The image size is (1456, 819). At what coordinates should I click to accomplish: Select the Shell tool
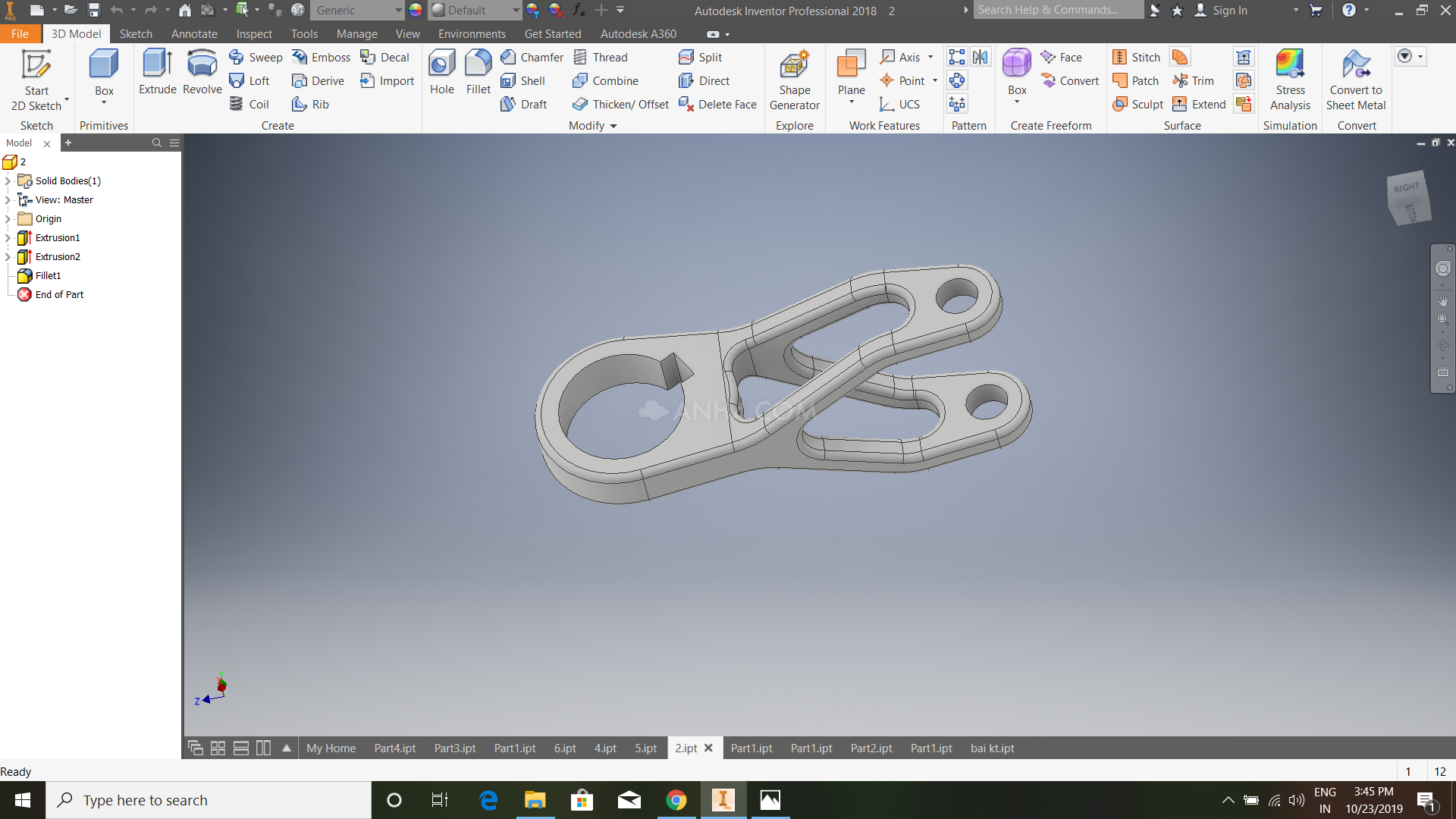point(523,81)
